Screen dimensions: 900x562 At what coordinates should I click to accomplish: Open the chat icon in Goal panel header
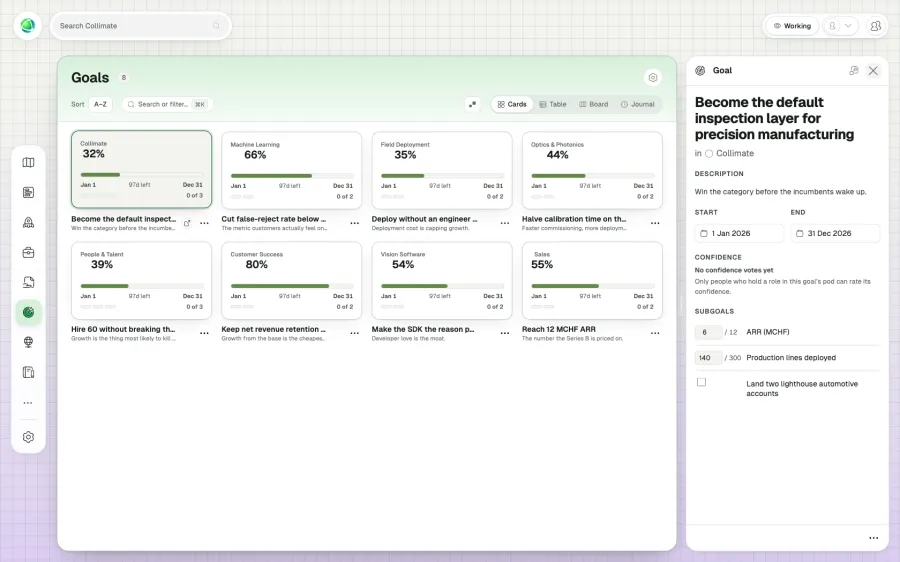[854, 71]
